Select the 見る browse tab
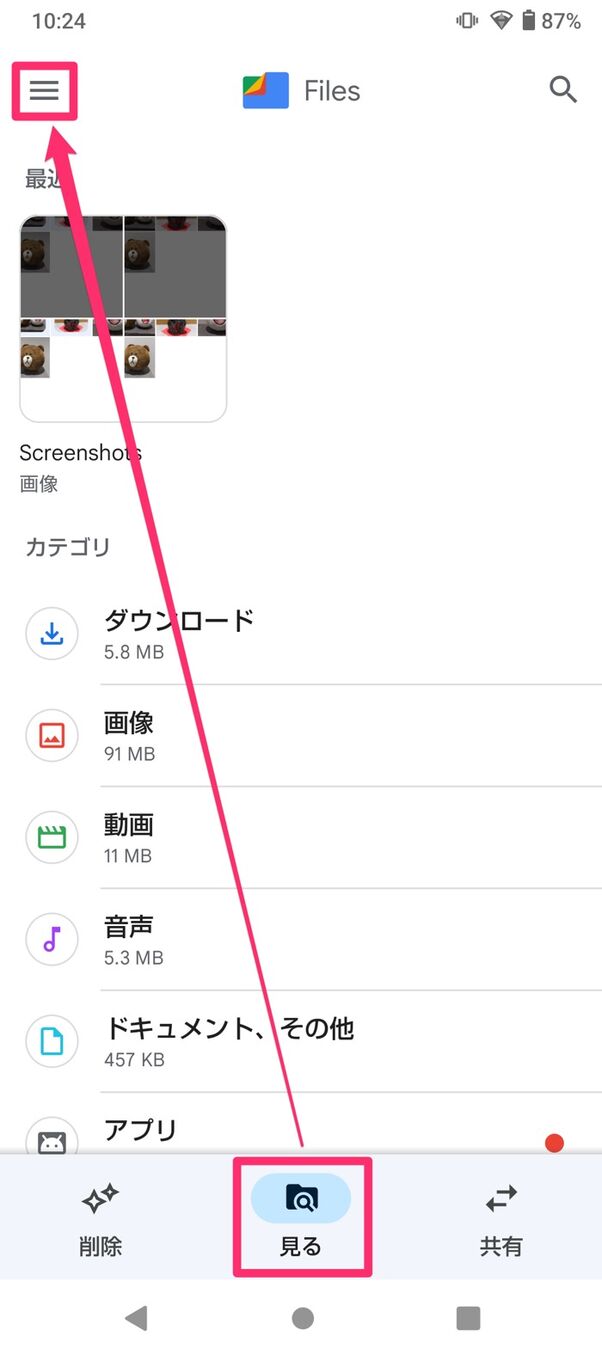 tap(301, 1215)
